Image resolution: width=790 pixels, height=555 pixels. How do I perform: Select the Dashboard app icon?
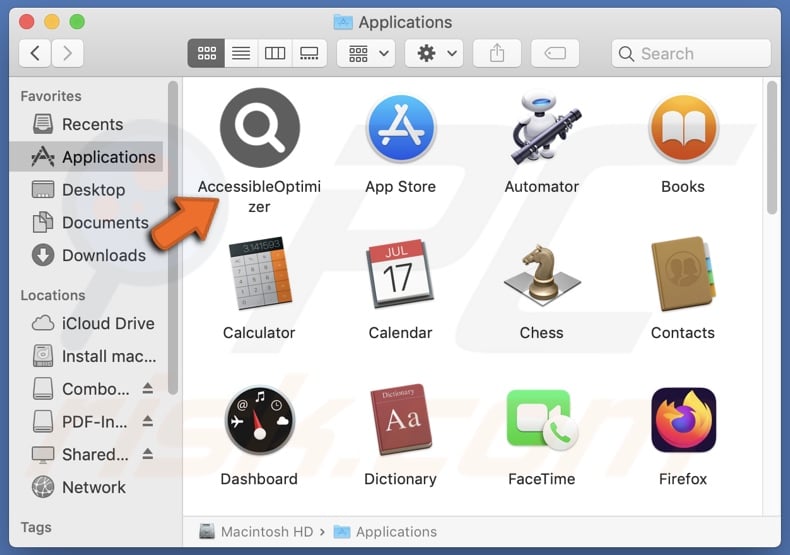tap(259, 420)
